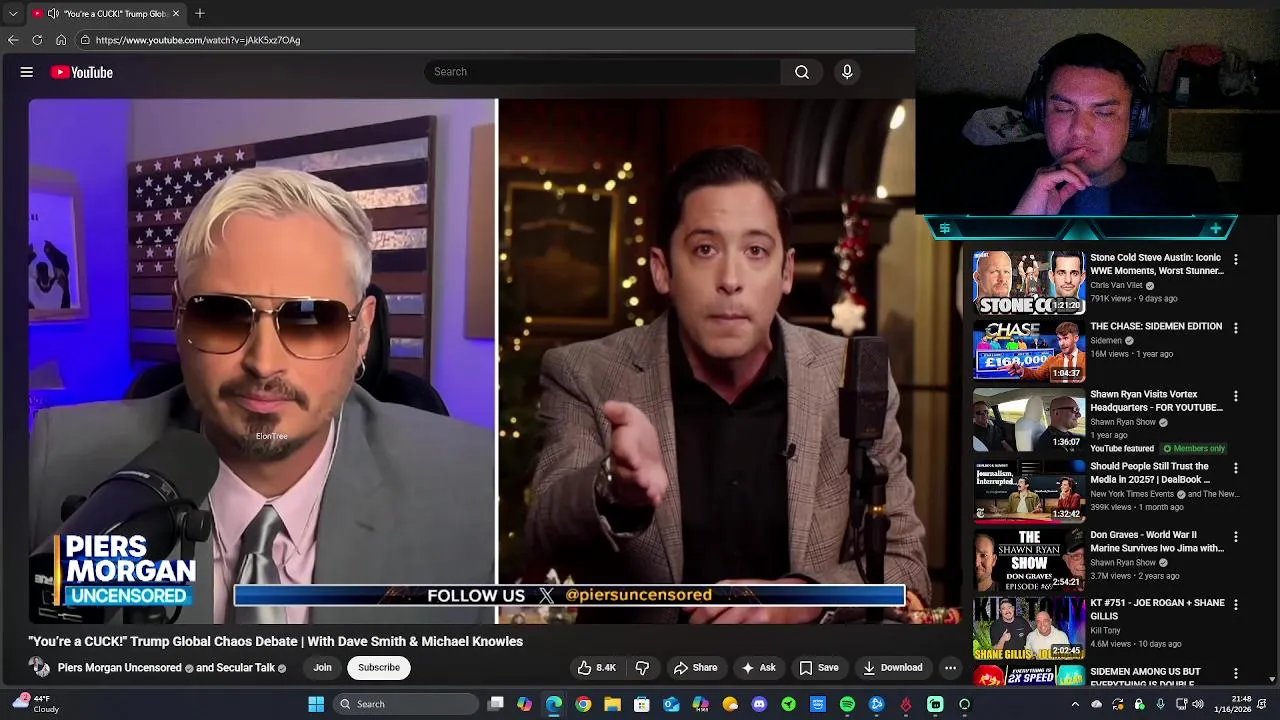Open options for THE CHASE: SIDEMEN EDITION video
The height and width of the screenshot is (720, 1280).
[1236, 328]
